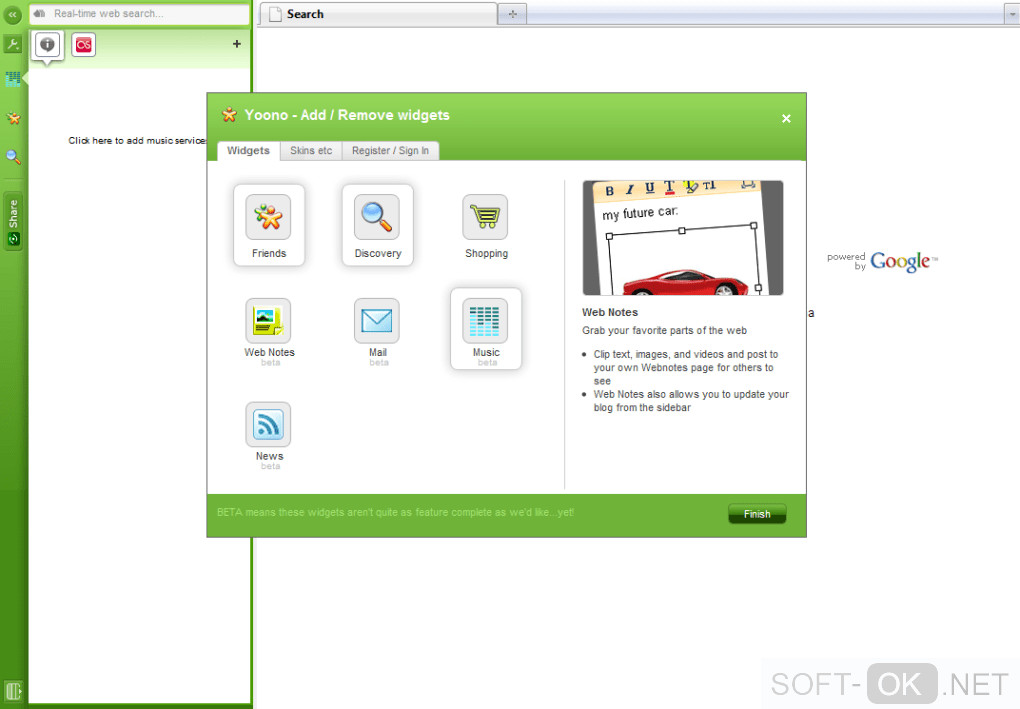Click the Yoono logo in the dialog title

click(229, 115)
